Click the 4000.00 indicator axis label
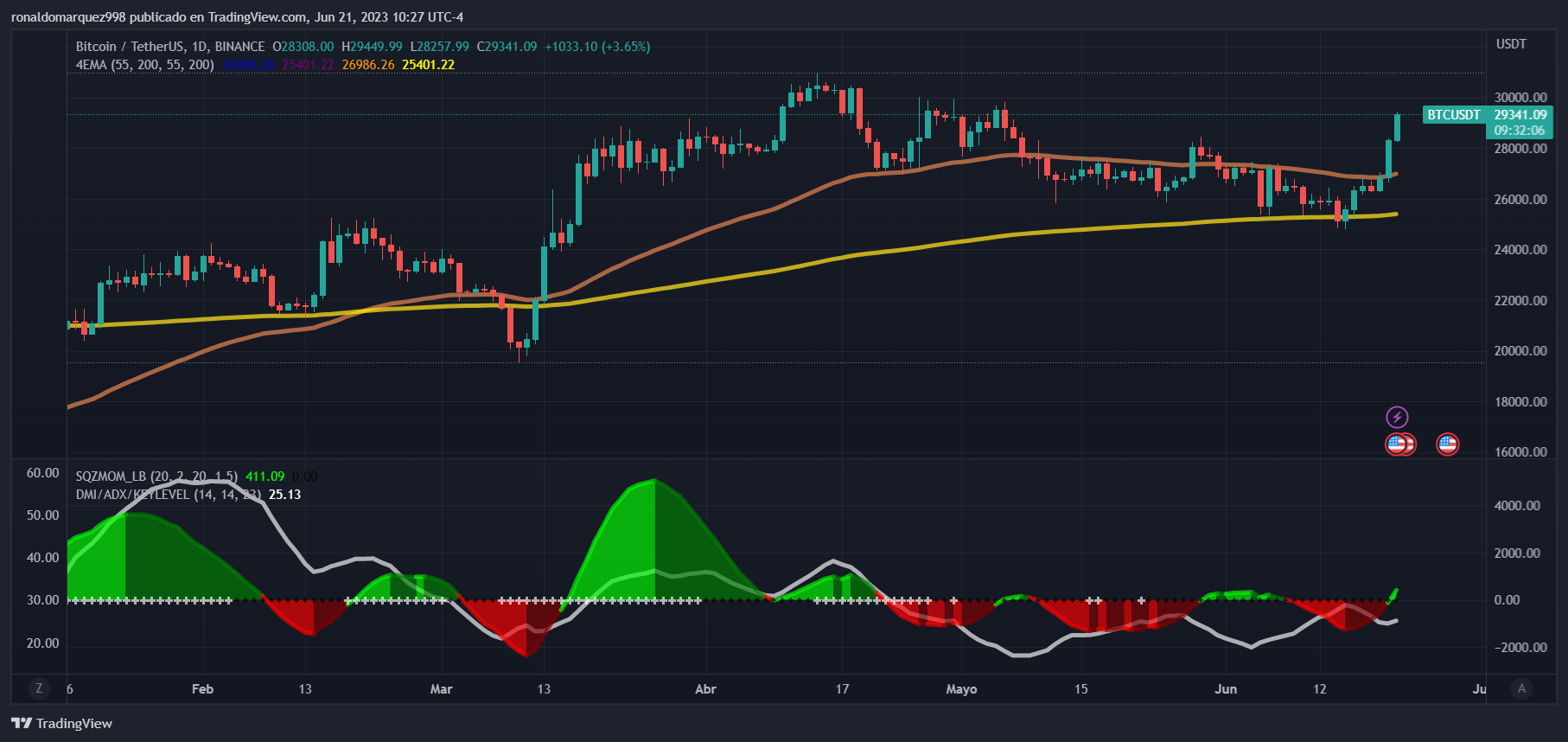1568x742 pixels. (x=1517, y=506)
